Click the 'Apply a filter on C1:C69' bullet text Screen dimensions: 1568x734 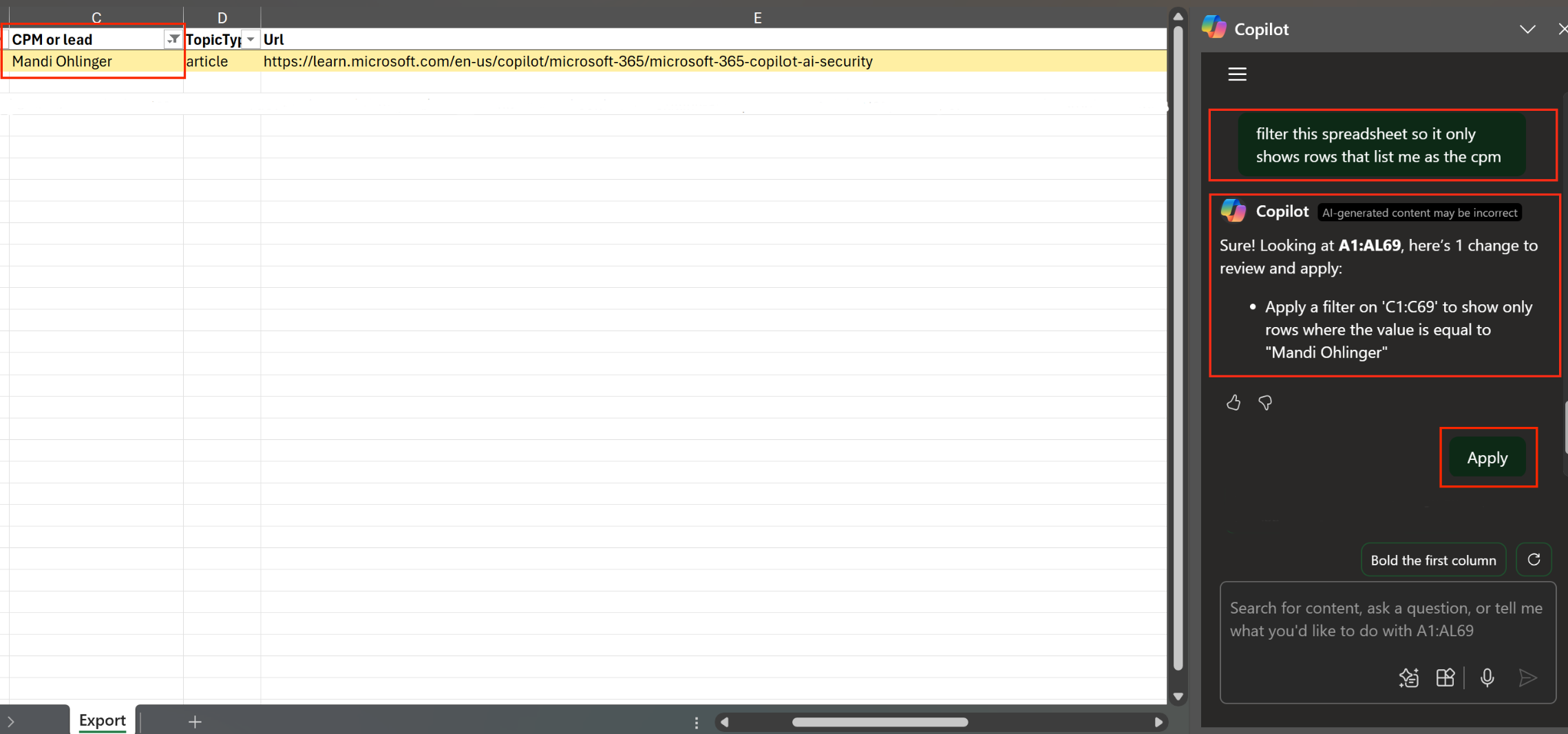[1399, 330]
